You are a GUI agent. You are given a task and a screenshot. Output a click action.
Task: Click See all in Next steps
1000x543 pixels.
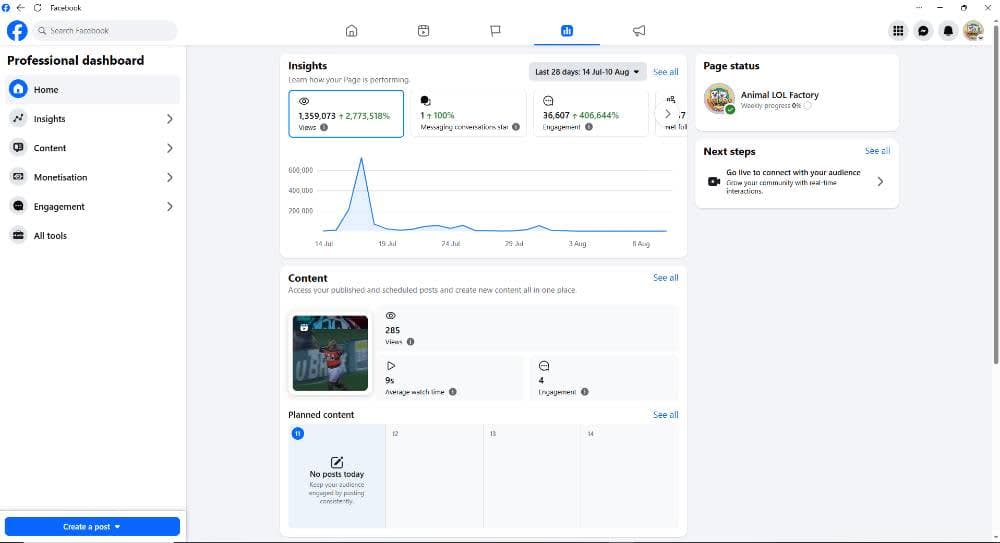(x=877, y=151)
